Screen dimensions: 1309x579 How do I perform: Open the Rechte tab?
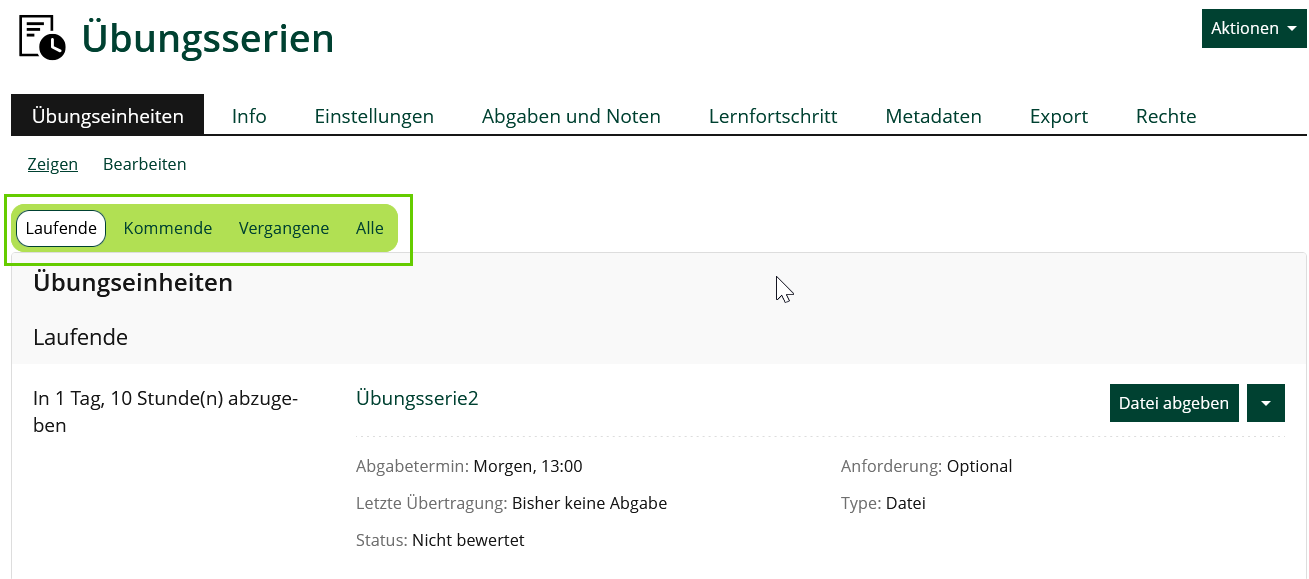[1166, 116]
